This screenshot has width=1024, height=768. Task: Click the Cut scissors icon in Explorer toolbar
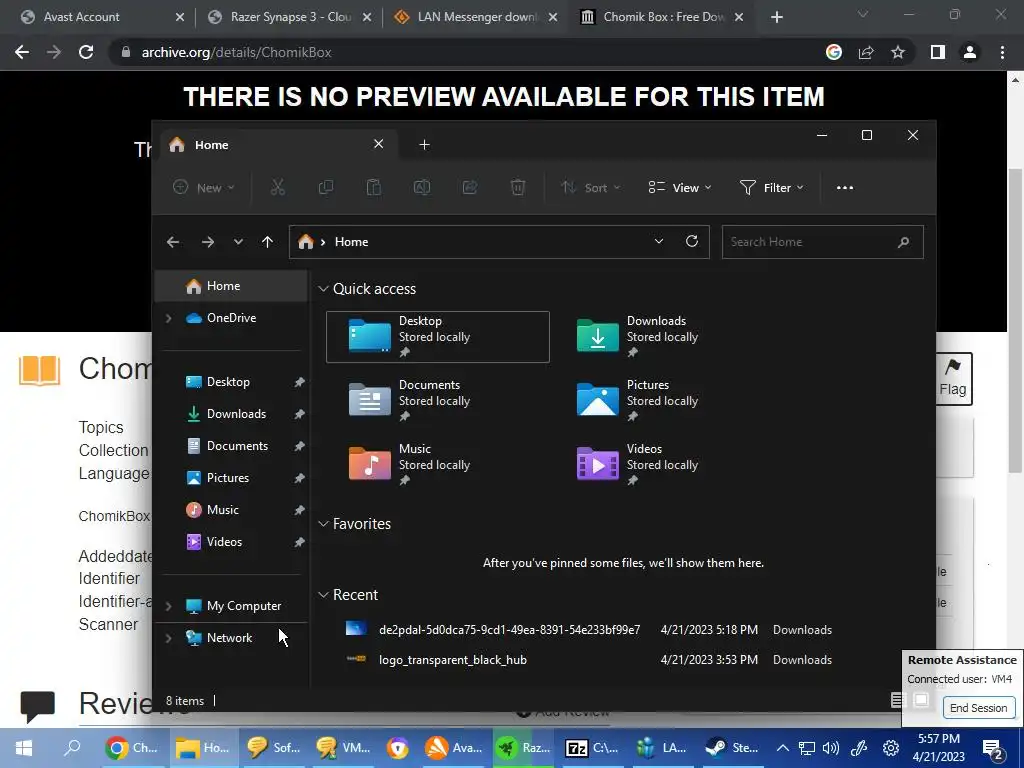[278, 188]
